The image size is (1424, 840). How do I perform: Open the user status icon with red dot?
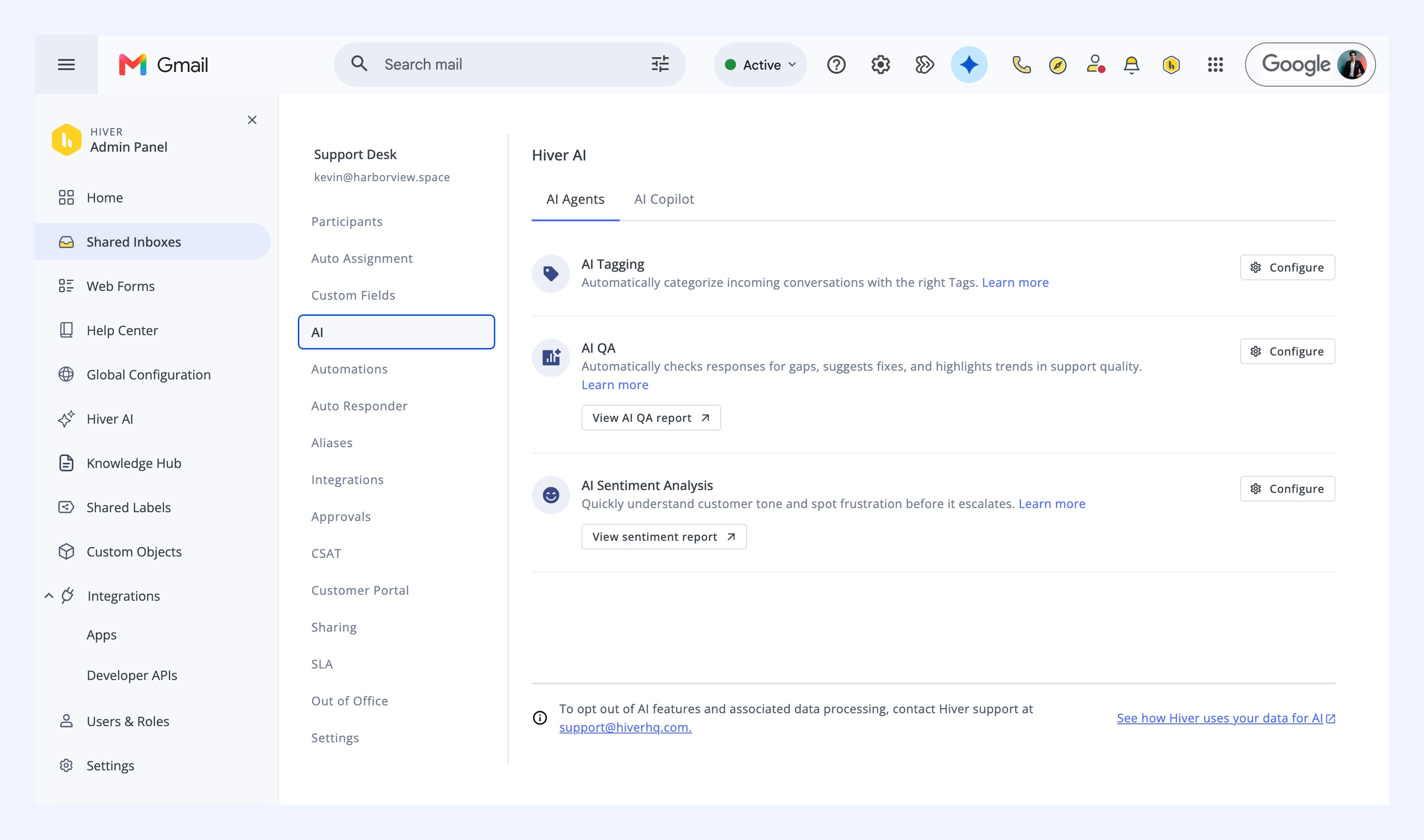1096,64
